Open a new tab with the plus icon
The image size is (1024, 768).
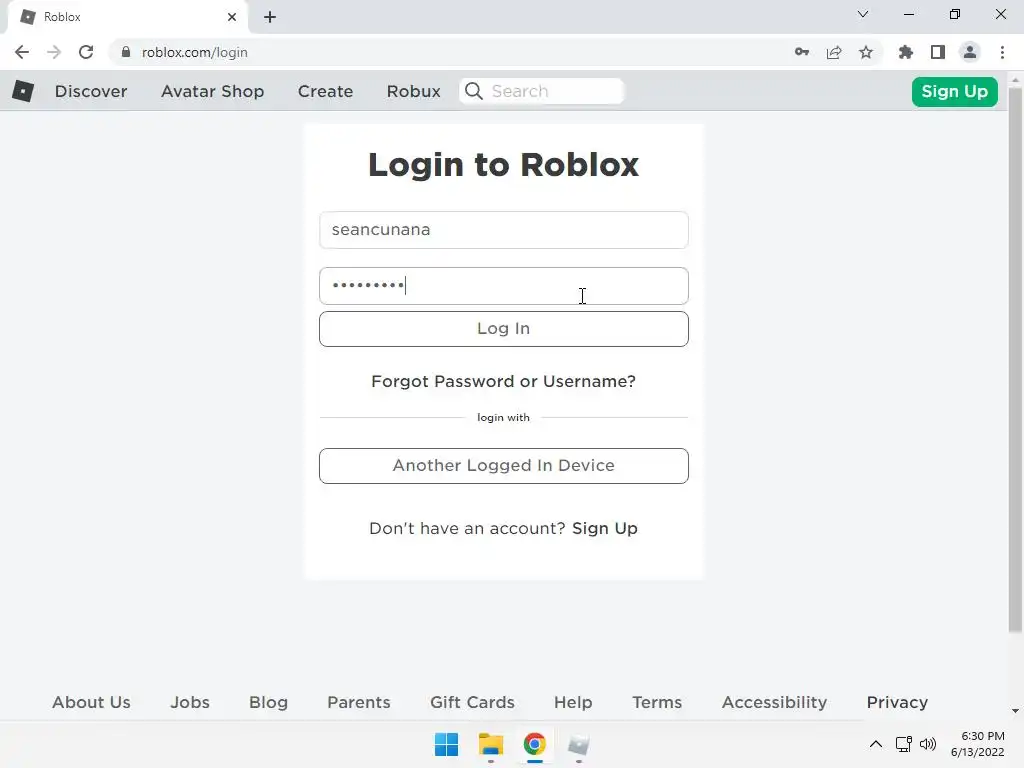tap(270, 17)
